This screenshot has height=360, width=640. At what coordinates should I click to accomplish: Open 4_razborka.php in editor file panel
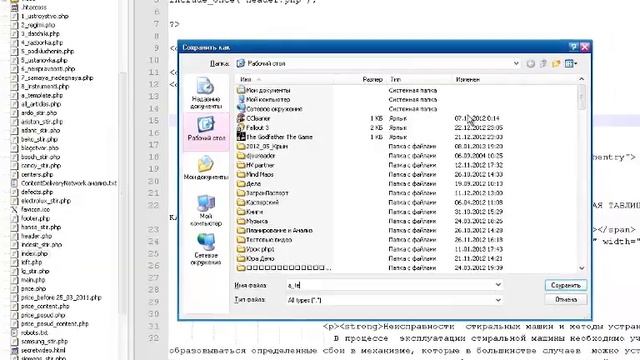click(x=42, y=42)
